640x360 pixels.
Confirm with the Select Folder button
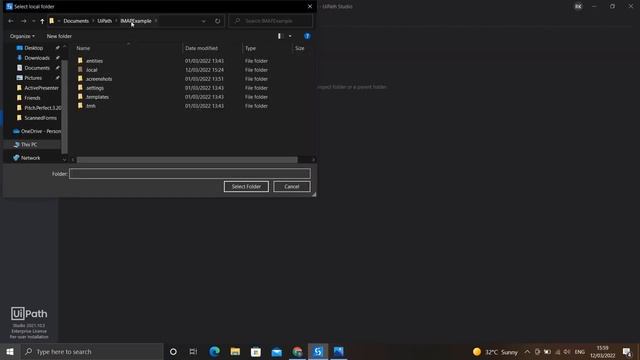(x=246, y=187)
